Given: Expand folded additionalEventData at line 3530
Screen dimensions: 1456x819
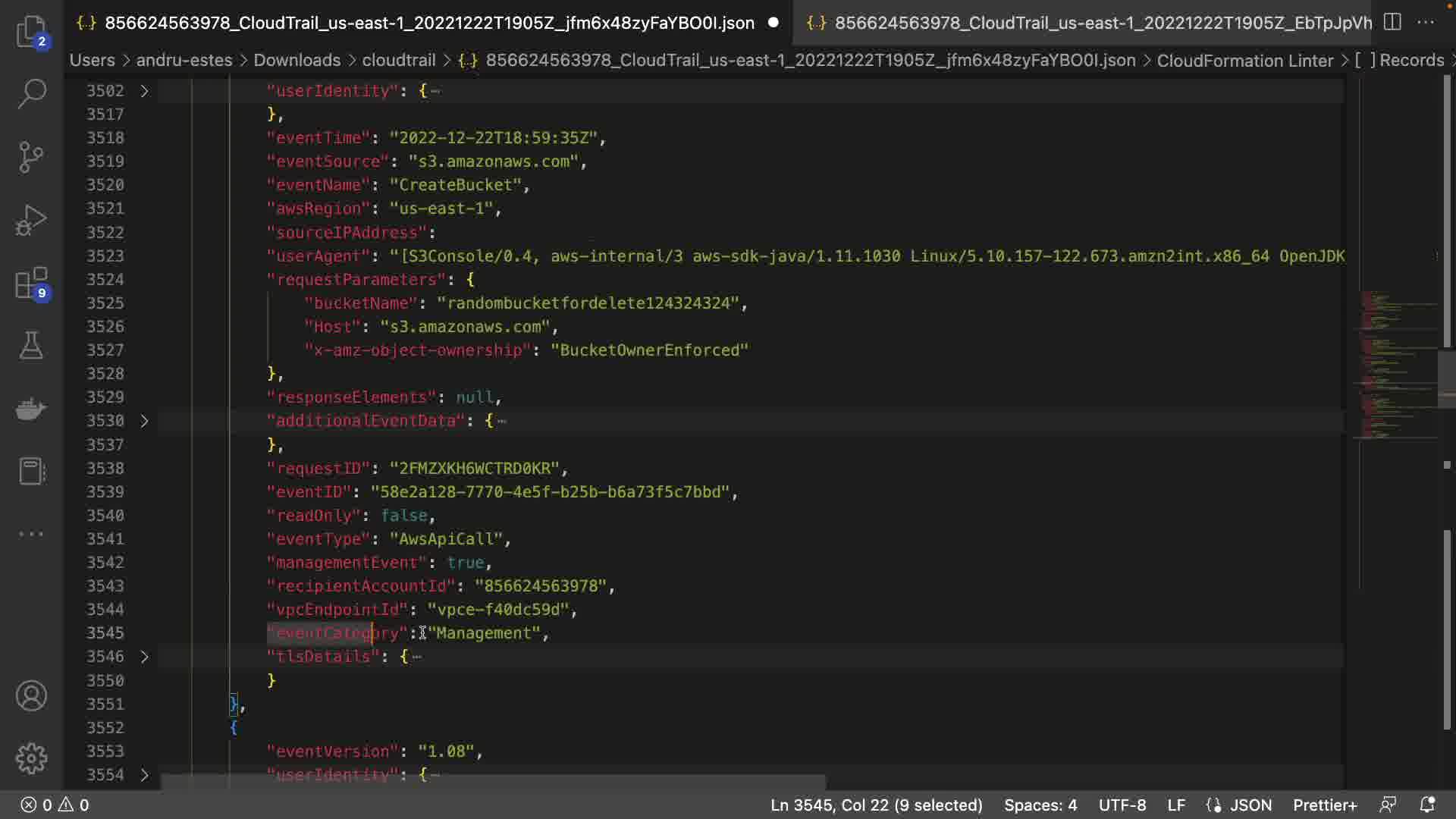Looking at the screenshot, I should point(144,421).
